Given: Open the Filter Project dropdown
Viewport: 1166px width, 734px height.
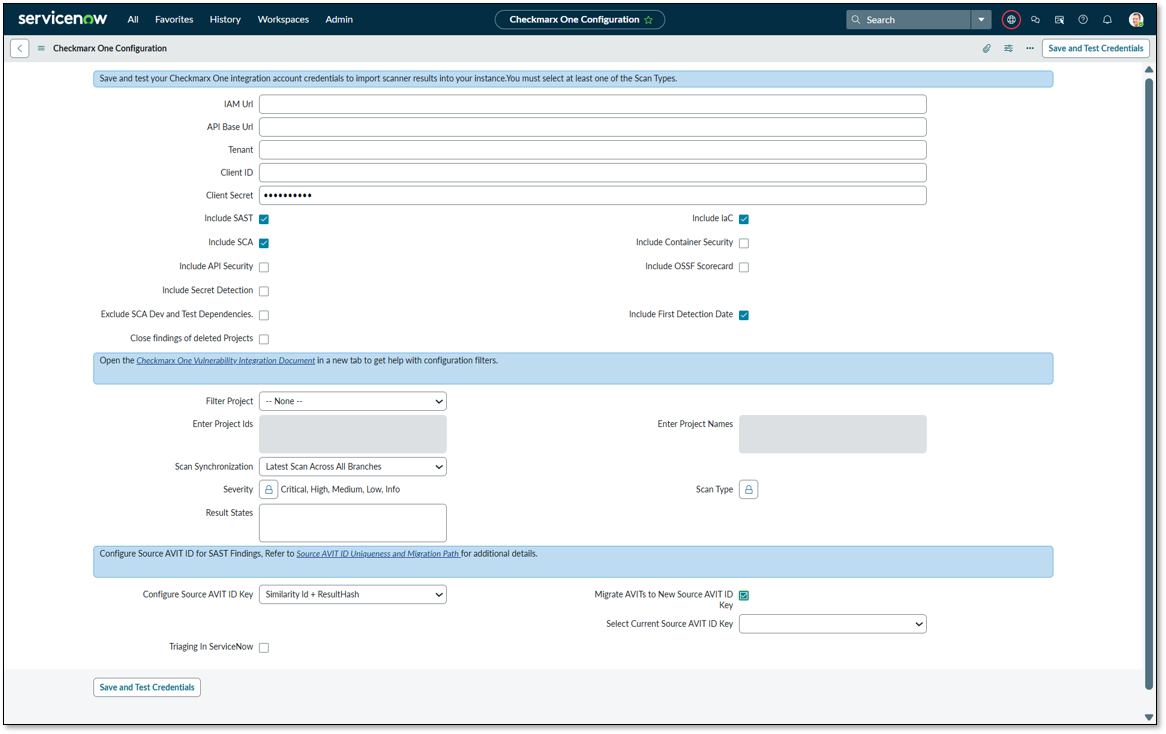Looking at the screenshot, I should [352, 402].
